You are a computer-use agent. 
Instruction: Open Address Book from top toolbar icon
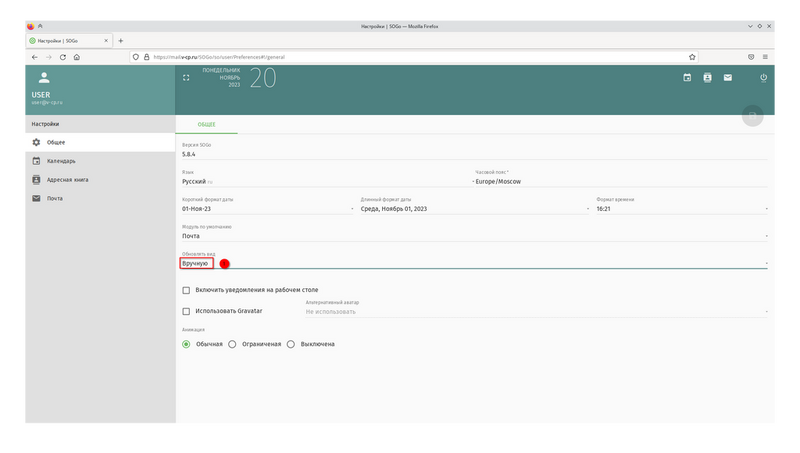(x=707, y=77)
